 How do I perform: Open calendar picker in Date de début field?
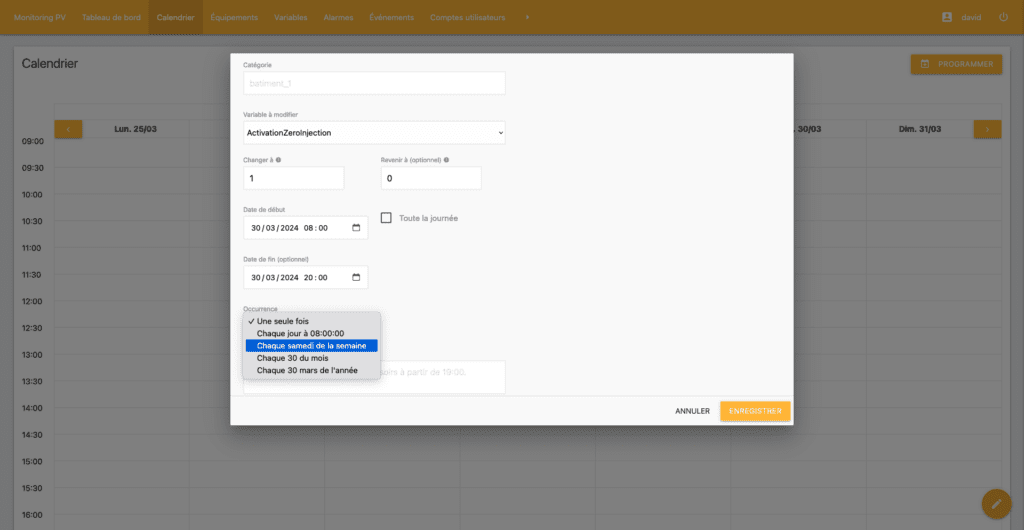click(x=357, y=228)
